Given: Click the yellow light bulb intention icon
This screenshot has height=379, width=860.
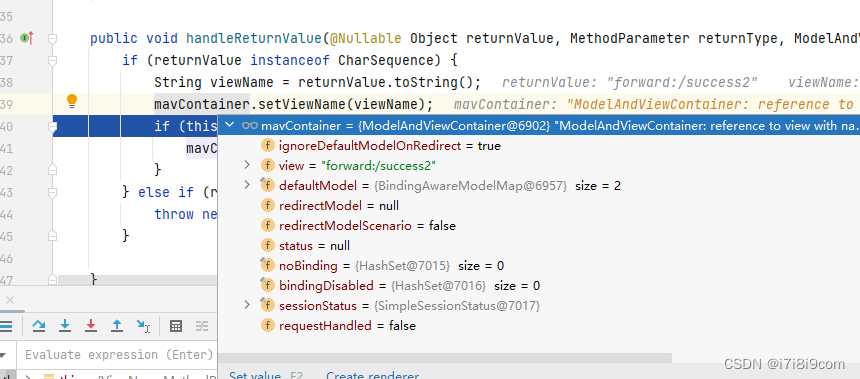Looking at the screenshot, I should [72, 100].
